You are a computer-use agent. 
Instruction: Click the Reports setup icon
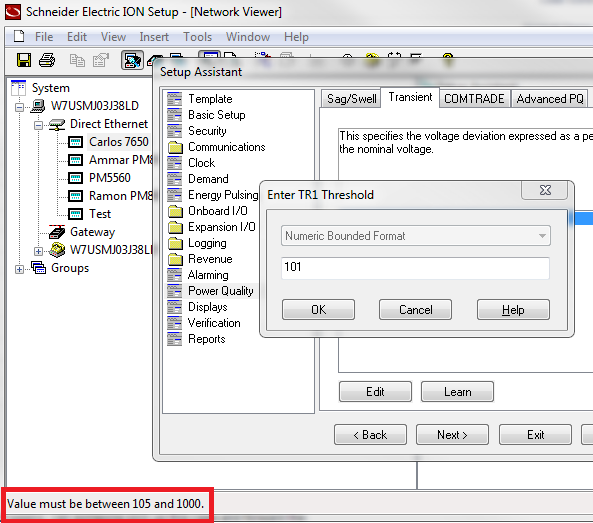(174, 339)
